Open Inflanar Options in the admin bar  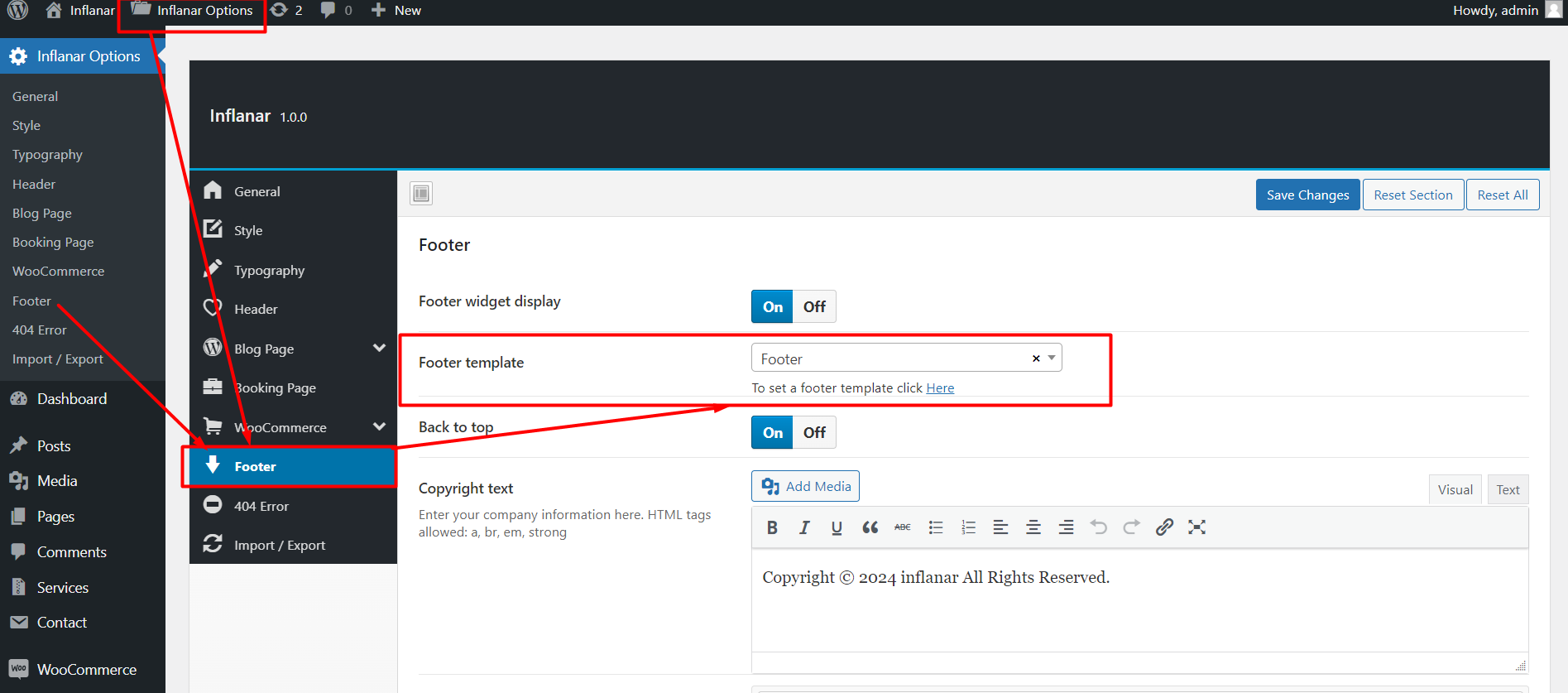pos(192,10)
